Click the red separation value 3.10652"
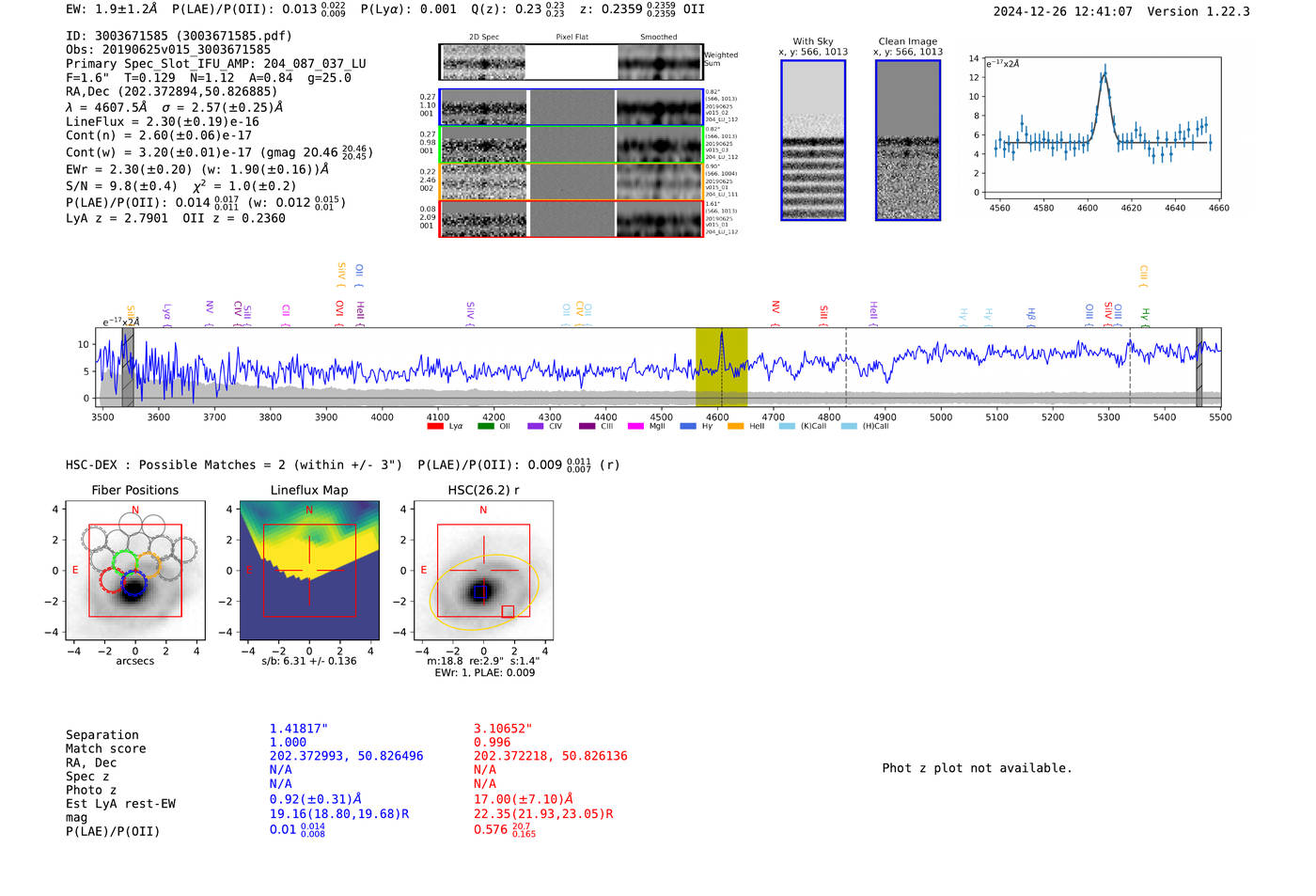Image resolution: width=1316 pixels, height=896 pixels. 503,729
